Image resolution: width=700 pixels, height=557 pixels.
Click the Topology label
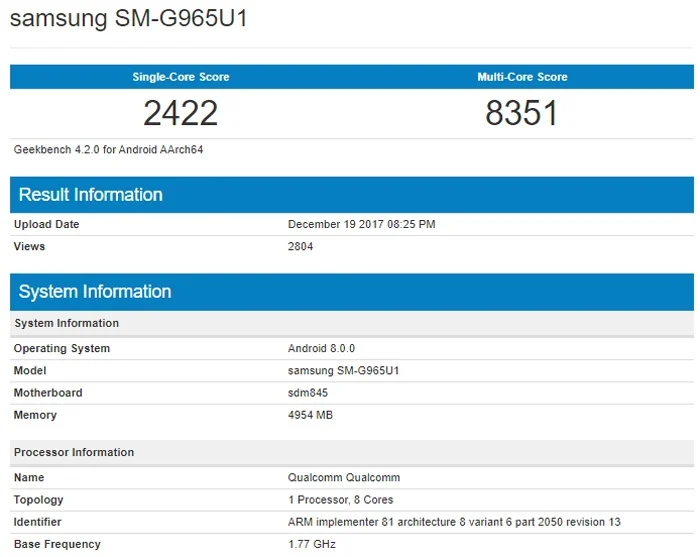tap(39, 500)
